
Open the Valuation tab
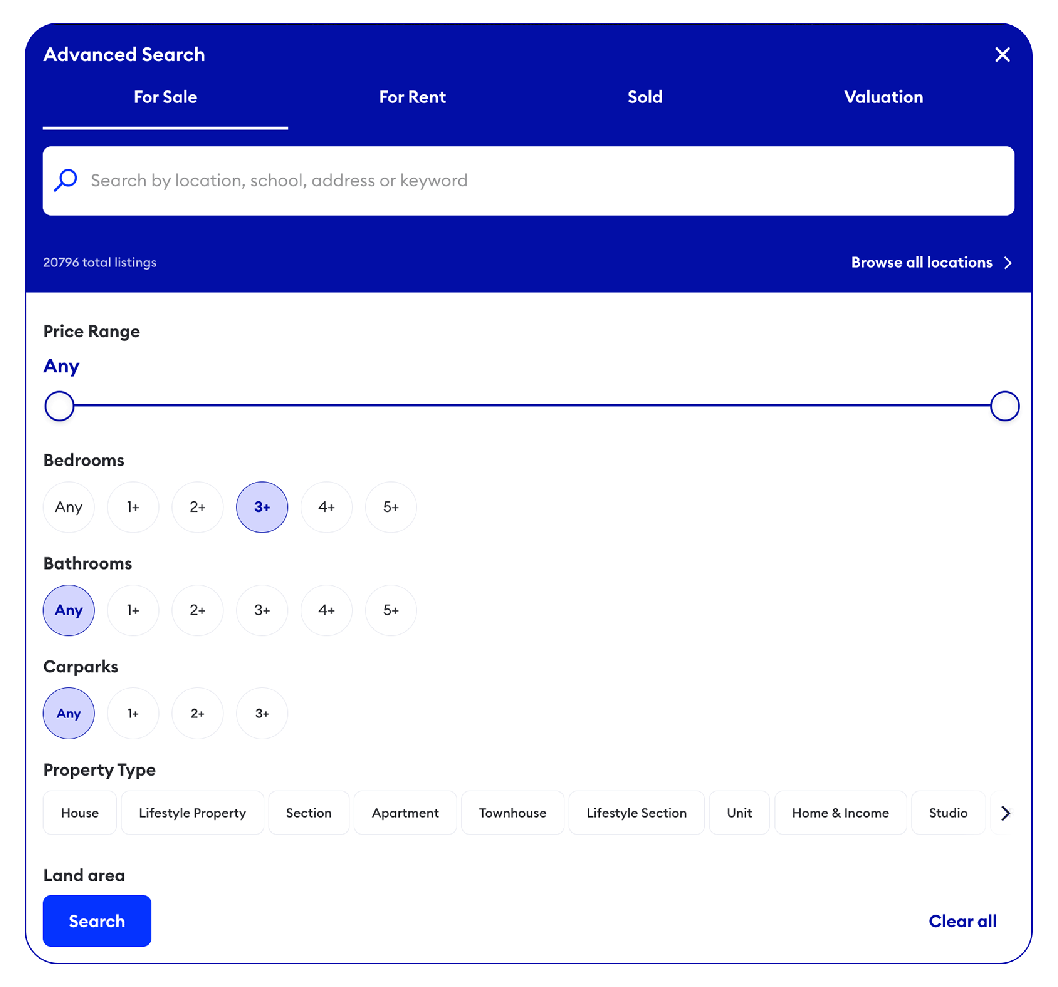[x=883, y=97]
